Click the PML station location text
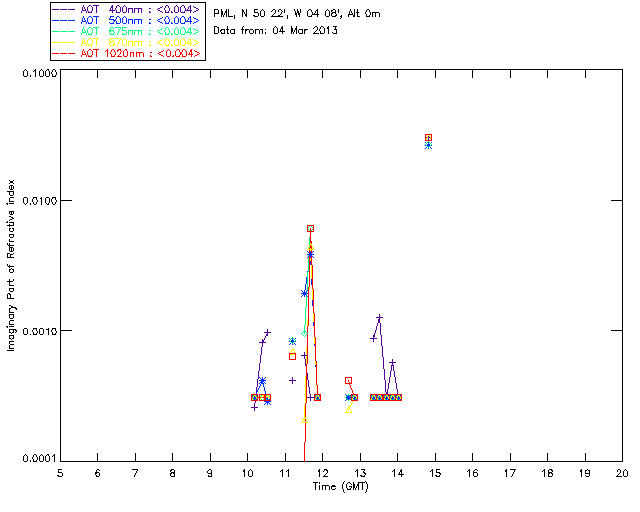The width and height of the screenshot is (640, 512). point(297,14)
